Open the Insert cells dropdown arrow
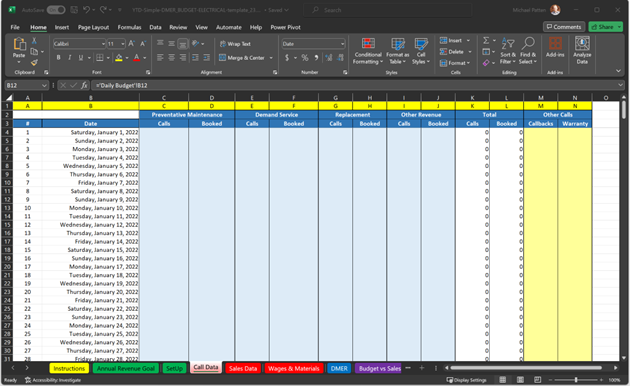 468,41
